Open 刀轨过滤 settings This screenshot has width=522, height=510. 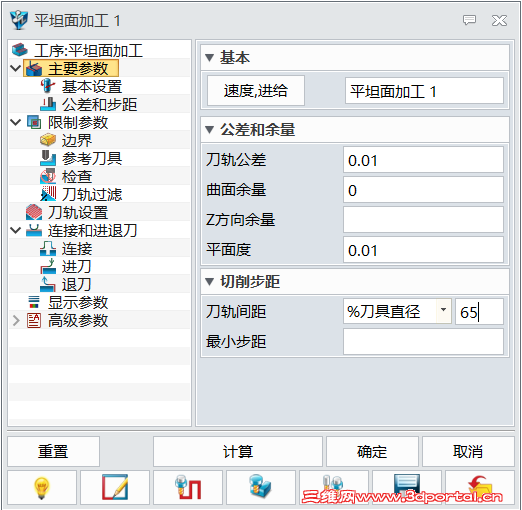point(92,194)
